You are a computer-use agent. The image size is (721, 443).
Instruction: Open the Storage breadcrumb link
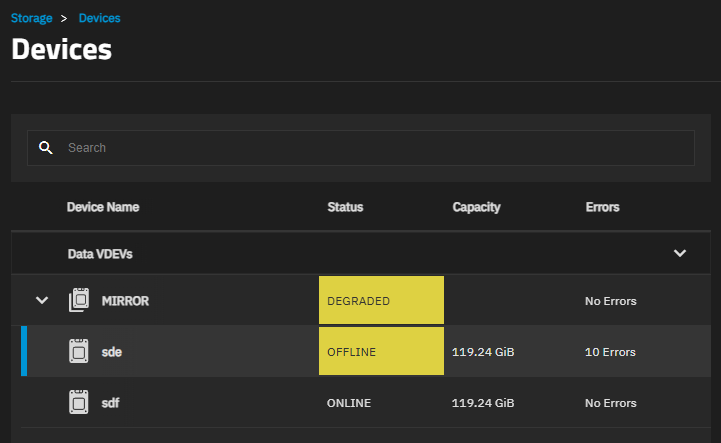pos(31,18)
